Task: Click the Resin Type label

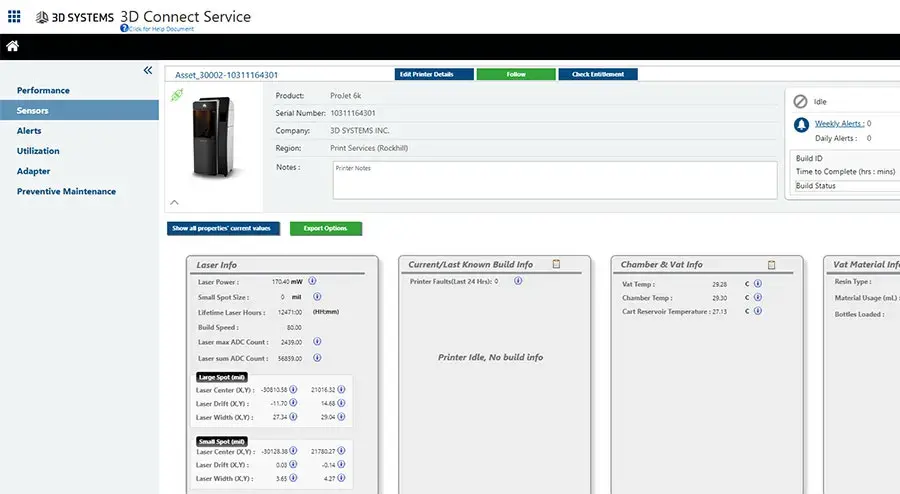Action: tap(853, 282)
